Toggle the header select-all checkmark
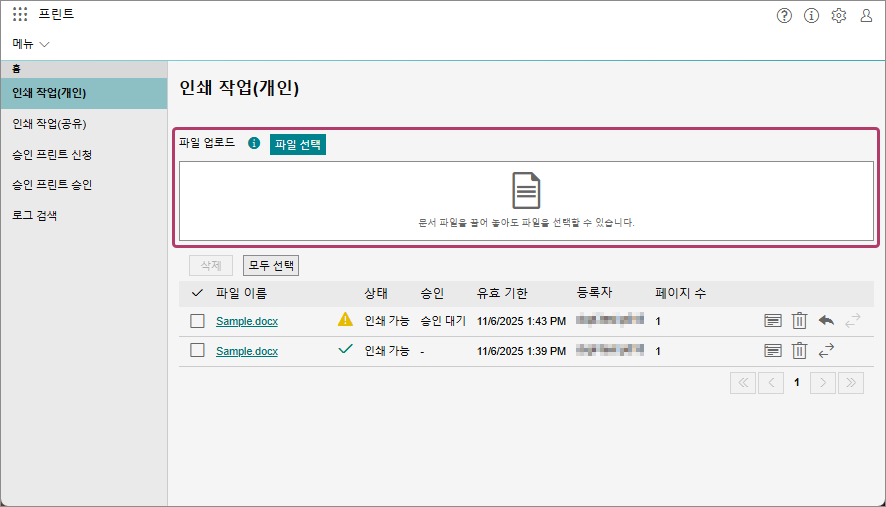This screenshot has width=886, height=507. [x=197, y=293]
